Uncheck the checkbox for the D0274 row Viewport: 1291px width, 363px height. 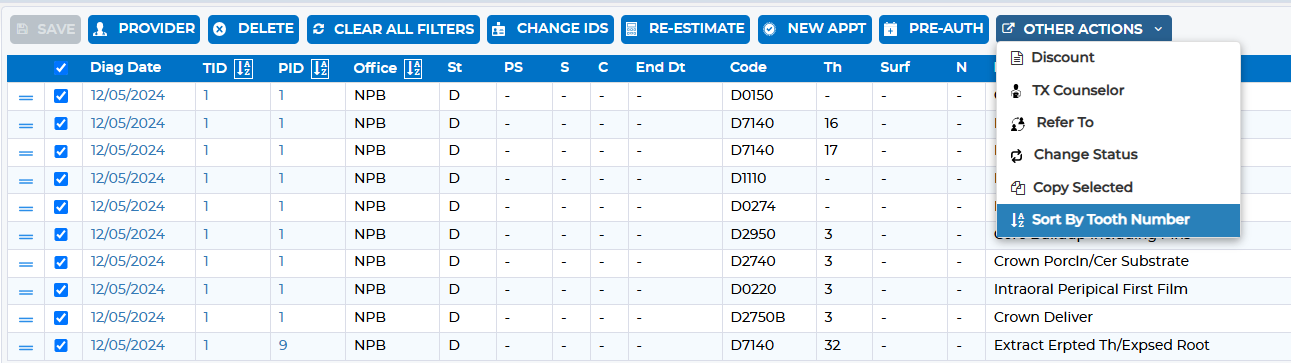point(61,207)
